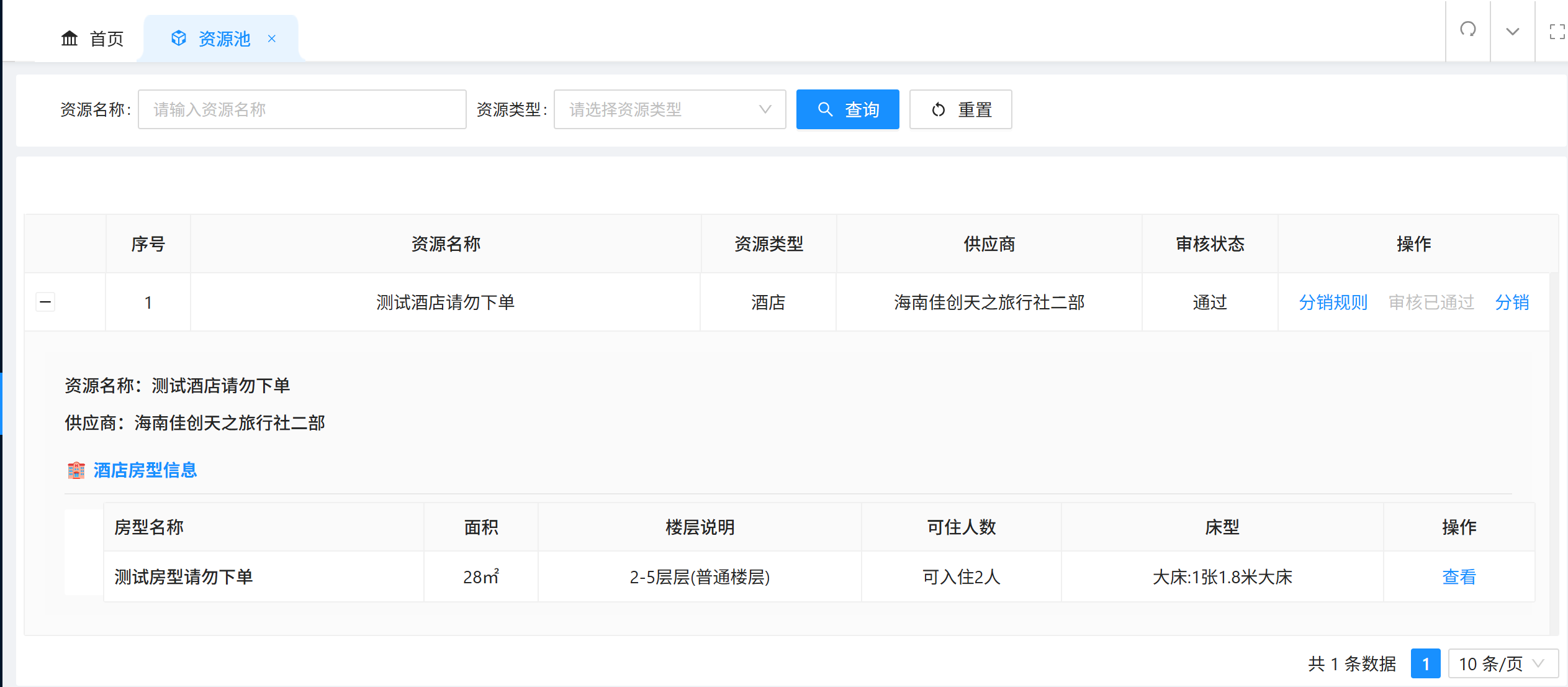
Task: Click the hotel building icon beside 酒店房型信息
Action: tap(76, 470)
